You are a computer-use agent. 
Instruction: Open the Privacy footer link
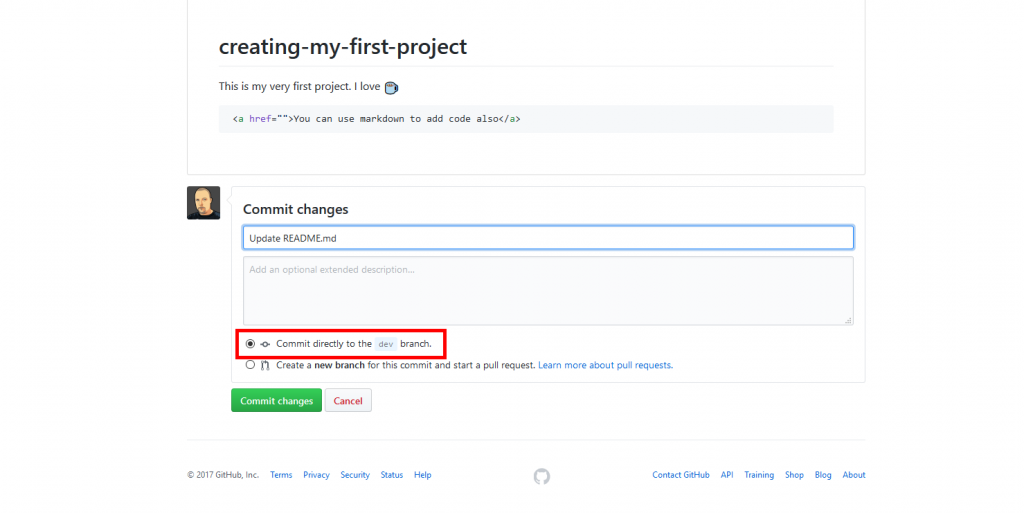pos(316,475)
